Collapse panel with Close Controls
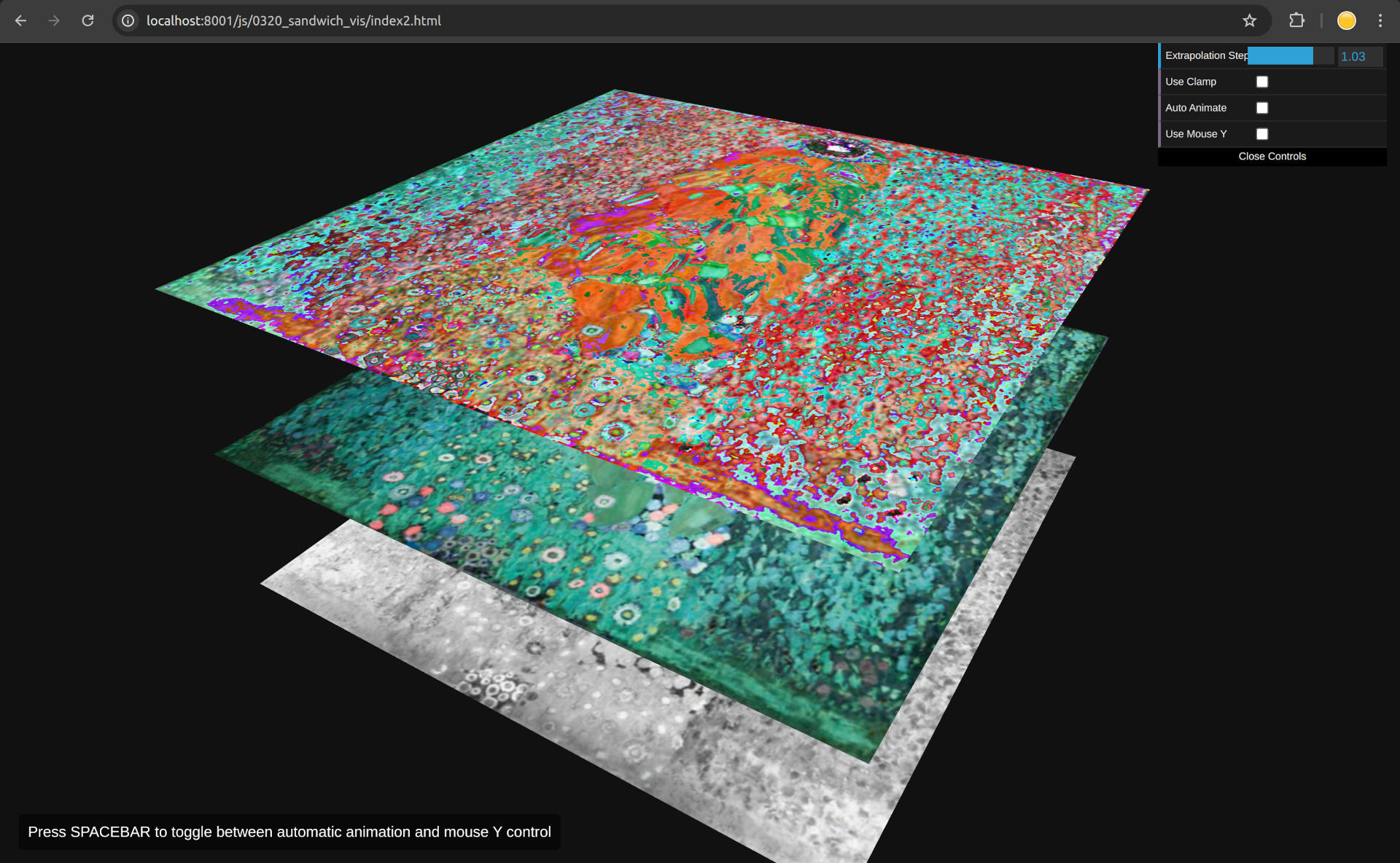The height and width of the screenshot is (863, 1400). [1272, 157]
